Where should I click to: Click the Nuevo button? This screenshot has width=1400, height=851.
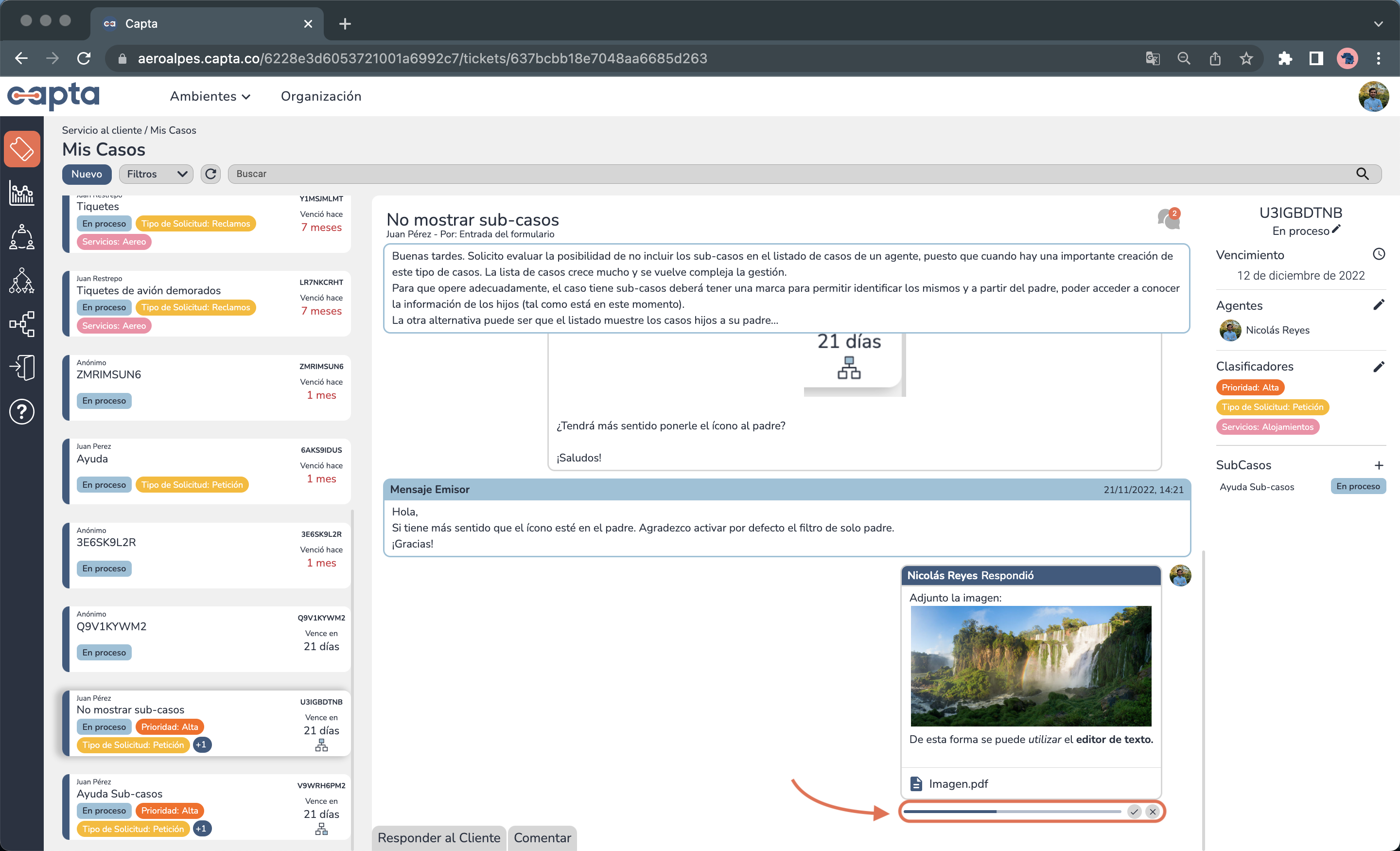(x=87, y=174)
